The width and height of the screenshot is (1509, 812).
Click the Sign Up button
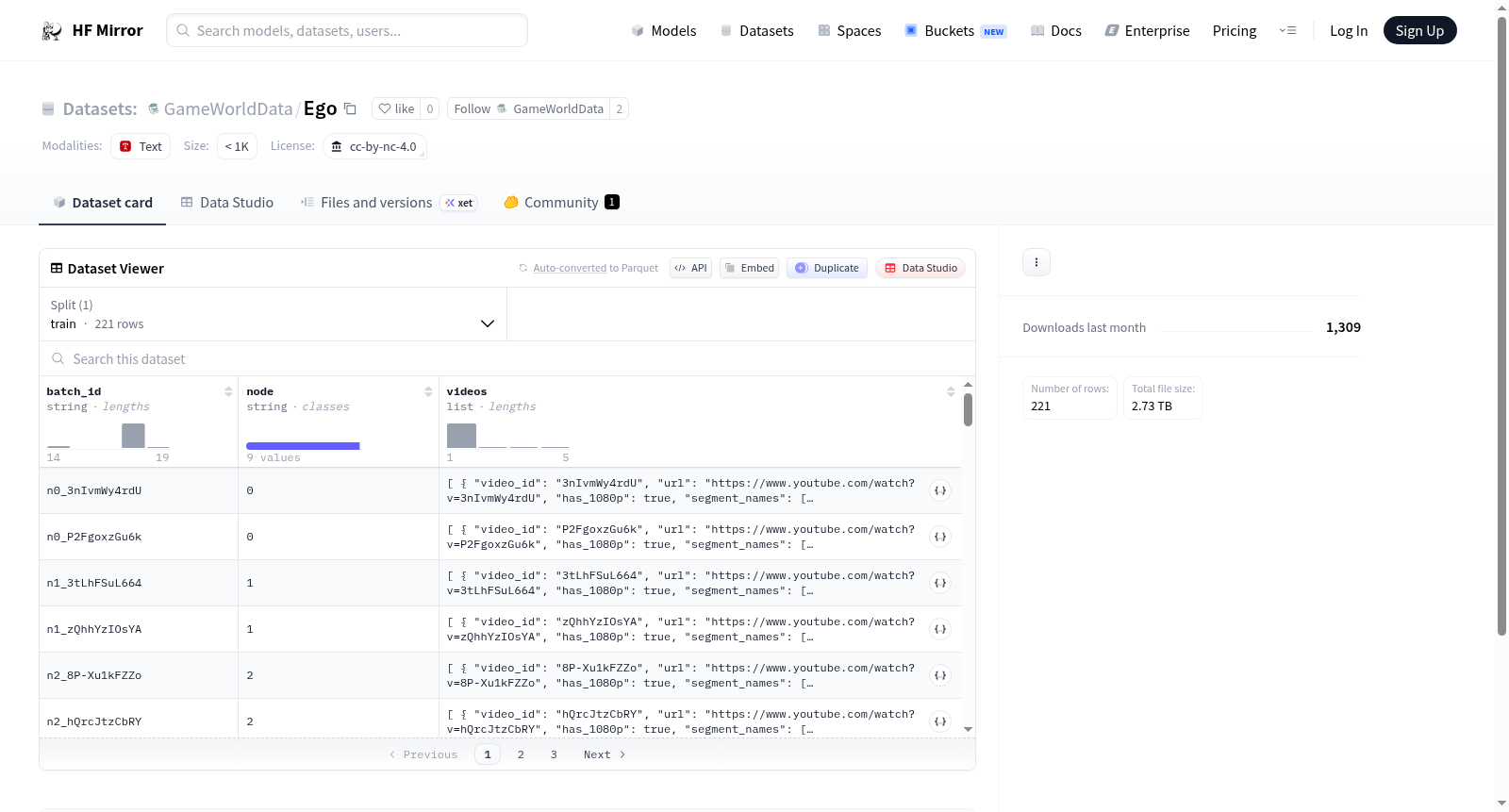click(1419, 30)
